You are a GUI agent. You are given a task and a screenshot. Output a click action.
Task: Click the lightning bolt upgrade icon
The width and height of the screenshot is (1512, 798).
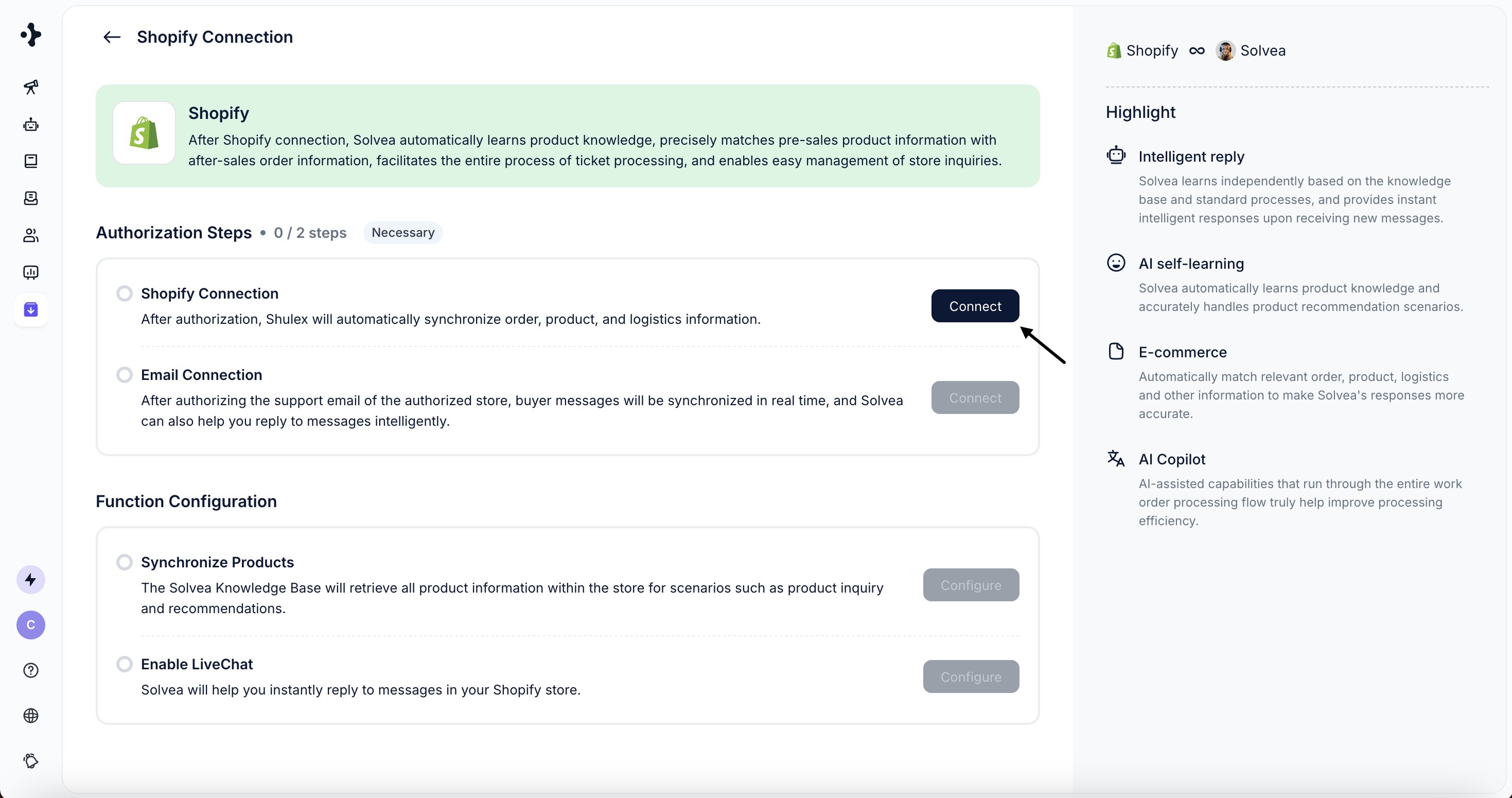point(30,580)
